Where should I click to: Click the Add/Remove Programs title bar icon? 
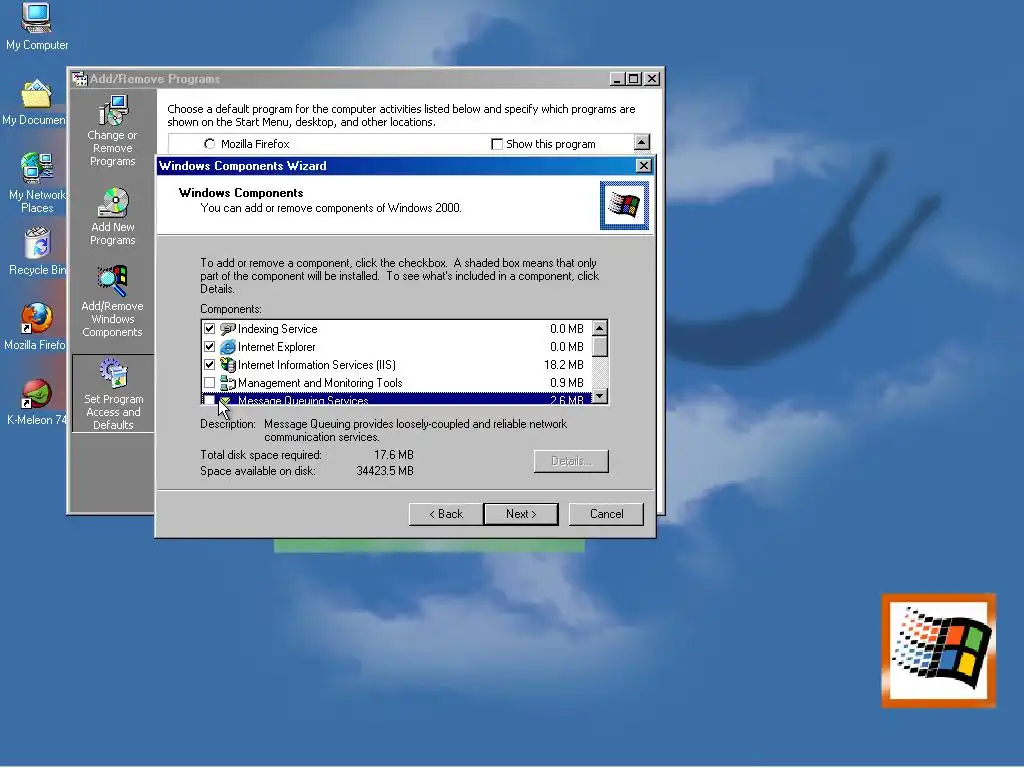coord(80,79)
